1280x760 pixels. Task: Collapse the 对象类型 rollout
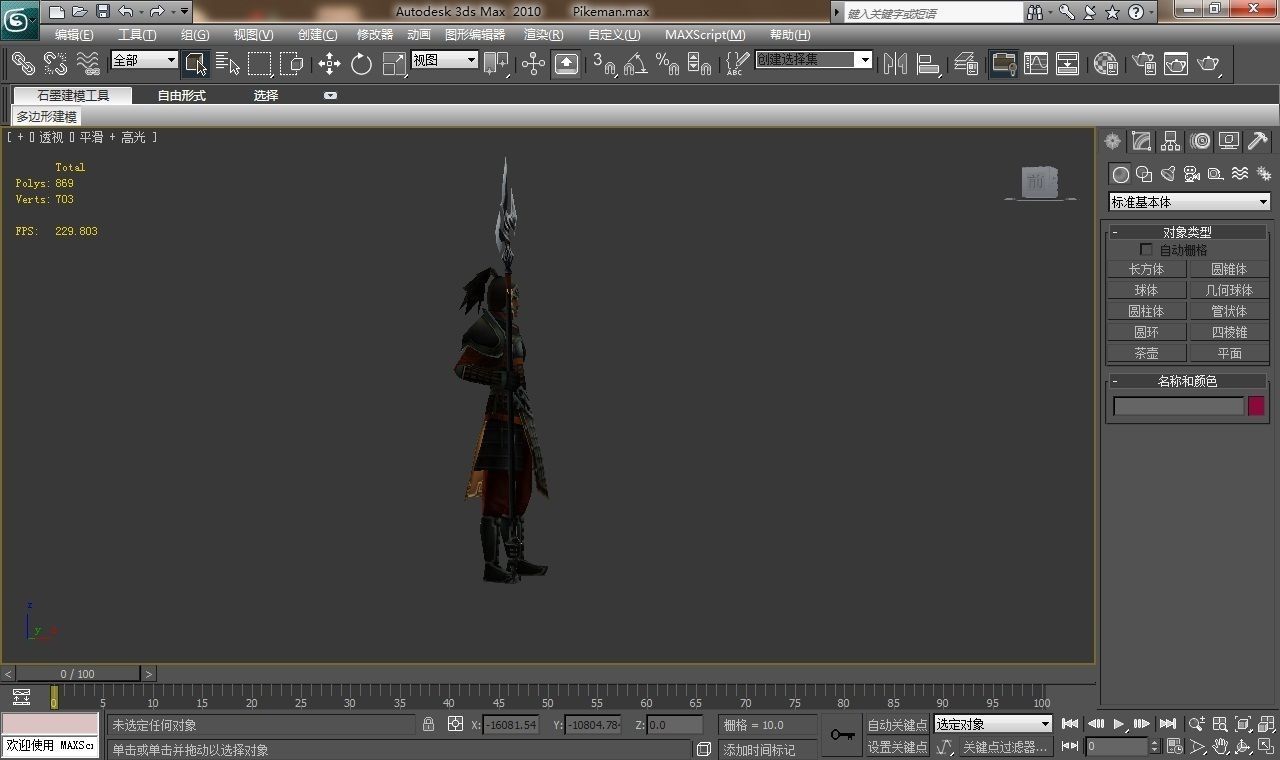coord(1186,232)
